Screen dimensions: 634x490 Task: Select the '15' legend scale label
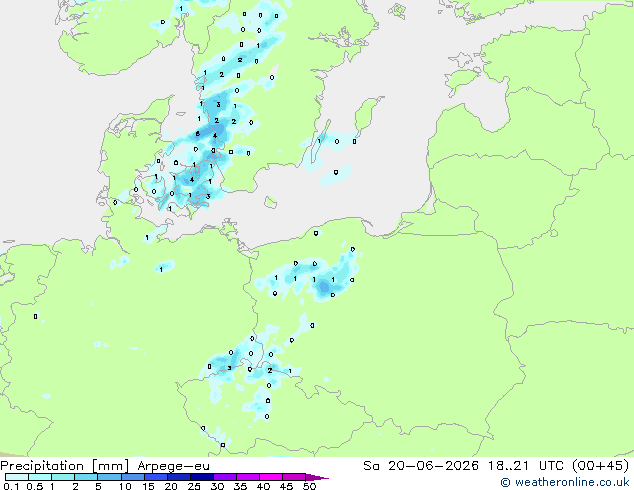click(x=148, y=486)
